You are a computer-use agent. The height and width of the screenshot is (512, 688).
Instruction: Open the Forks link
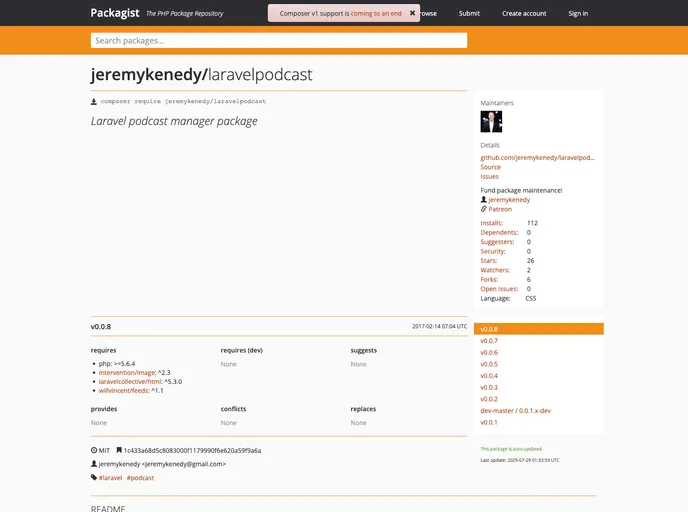489,279
